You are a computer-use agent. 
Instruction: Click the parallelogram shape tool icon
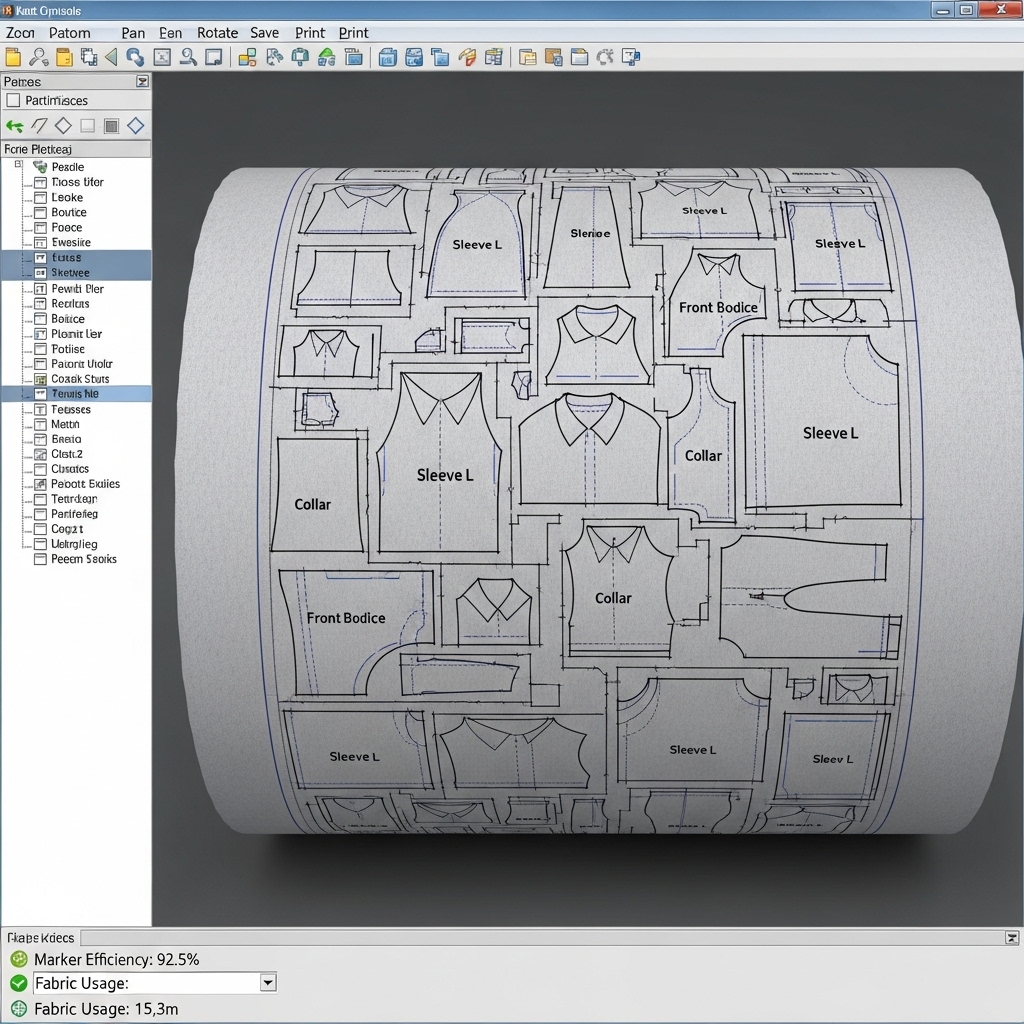coord(39,125)
